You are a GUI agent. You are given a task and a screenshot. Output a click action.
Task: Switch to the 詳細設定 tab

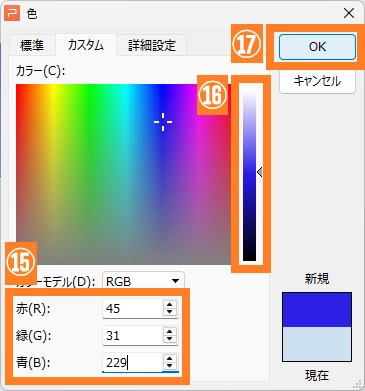click(x=152, y=45)
